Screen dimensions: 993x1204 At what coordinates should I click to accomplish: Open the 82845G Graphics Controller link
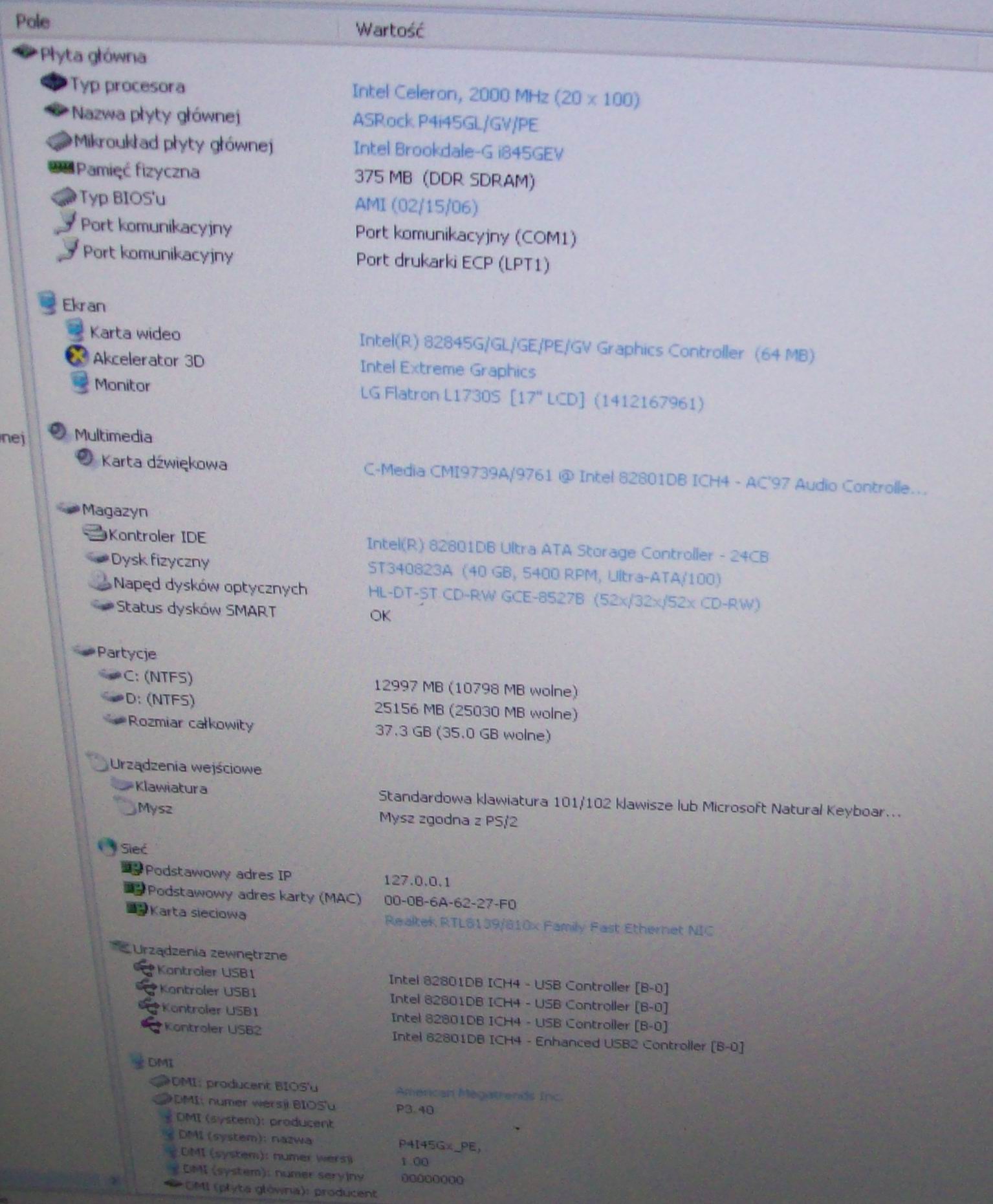(586, 348)
